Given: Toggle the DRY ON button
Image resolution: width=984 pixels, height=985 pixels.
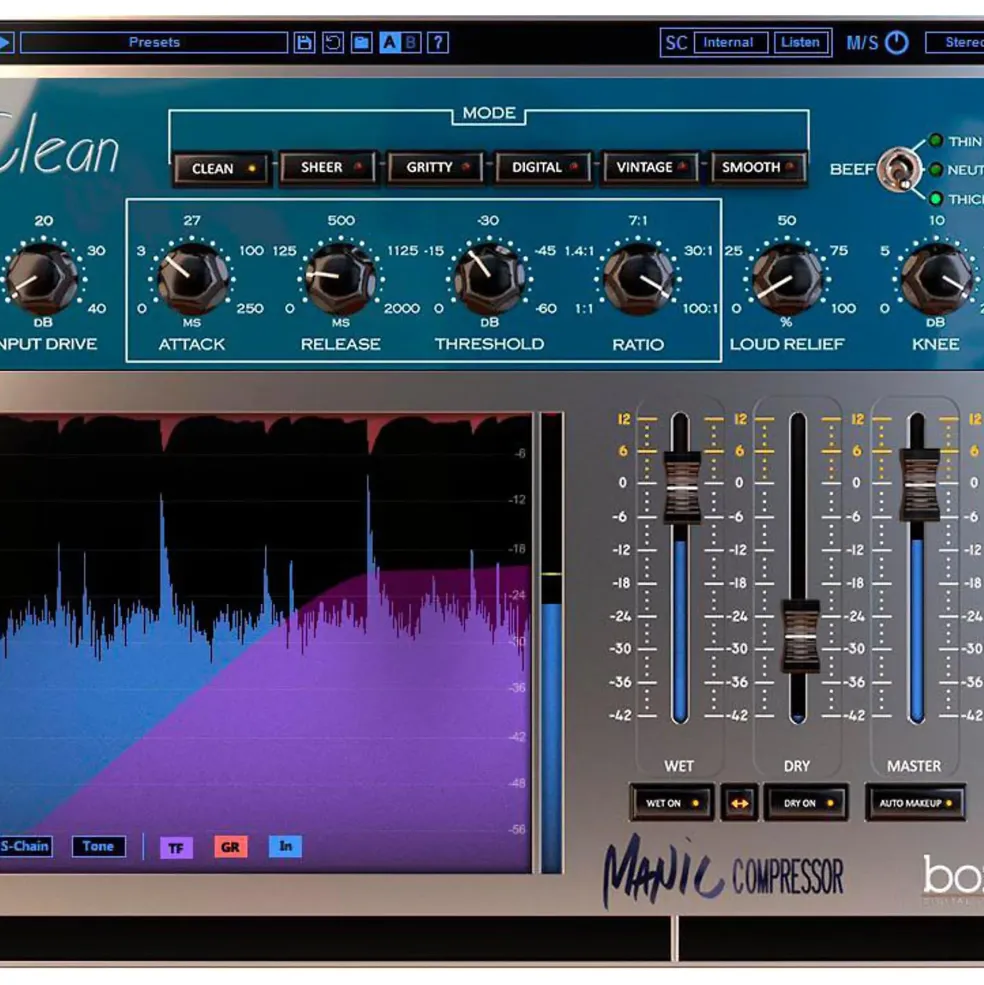Looking at the screenshot, I should [806, 803].
